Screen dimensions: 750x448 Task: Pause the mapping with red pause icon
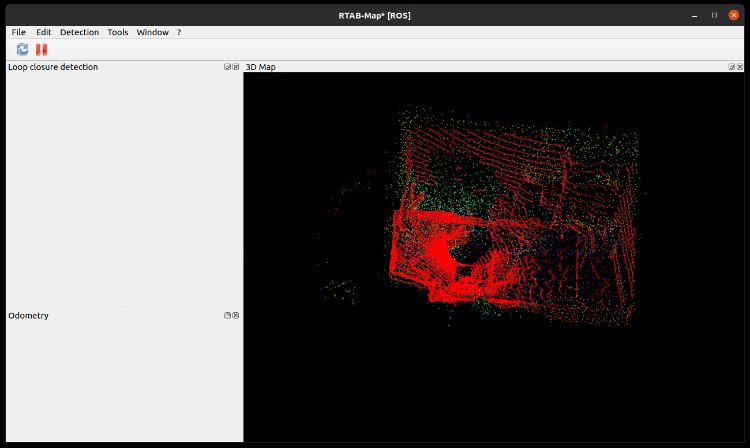point(41,49)
